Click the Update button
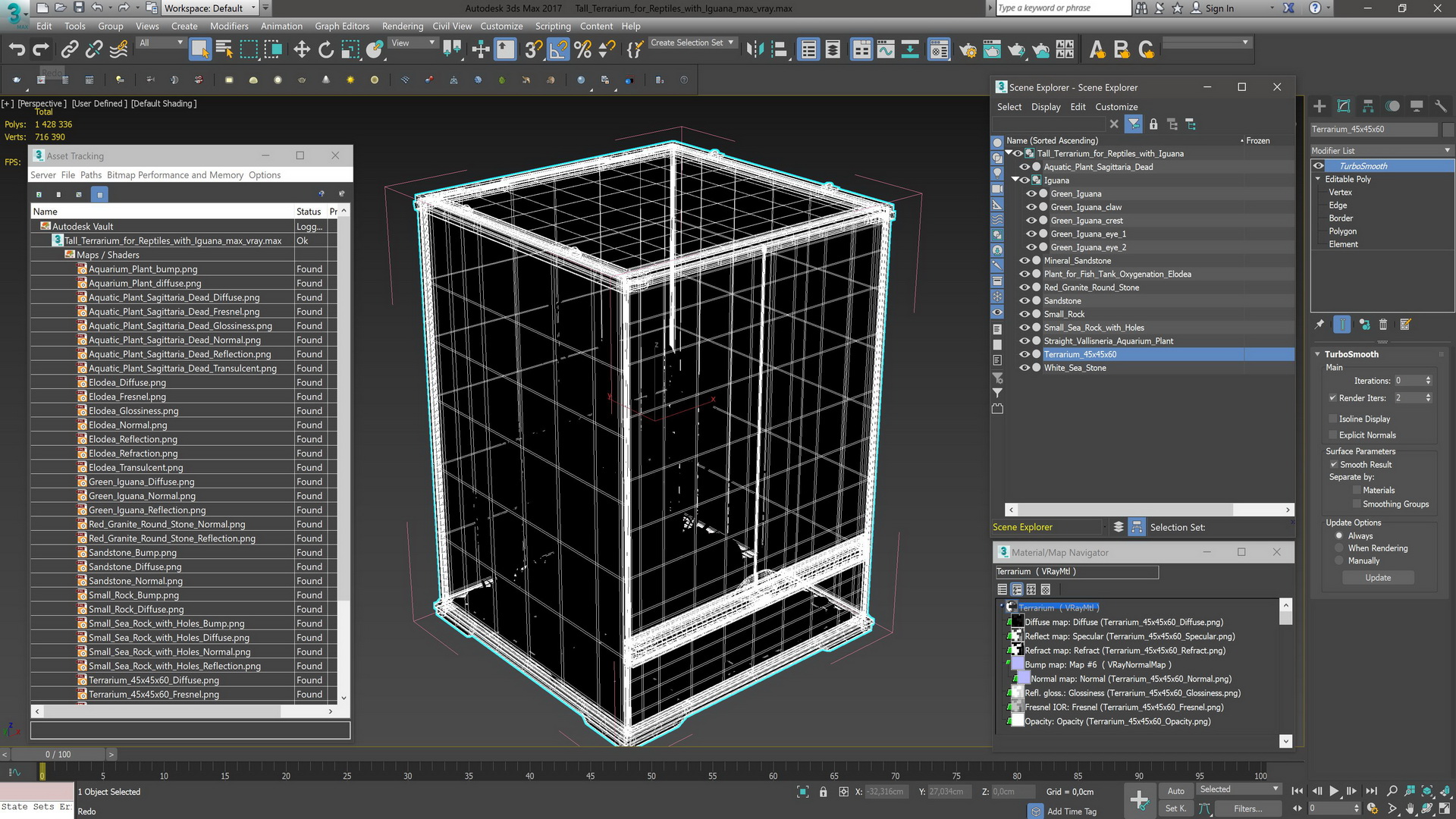Image resolution: width=1456 pixels, height=819 pixels. click(1378, 578)
